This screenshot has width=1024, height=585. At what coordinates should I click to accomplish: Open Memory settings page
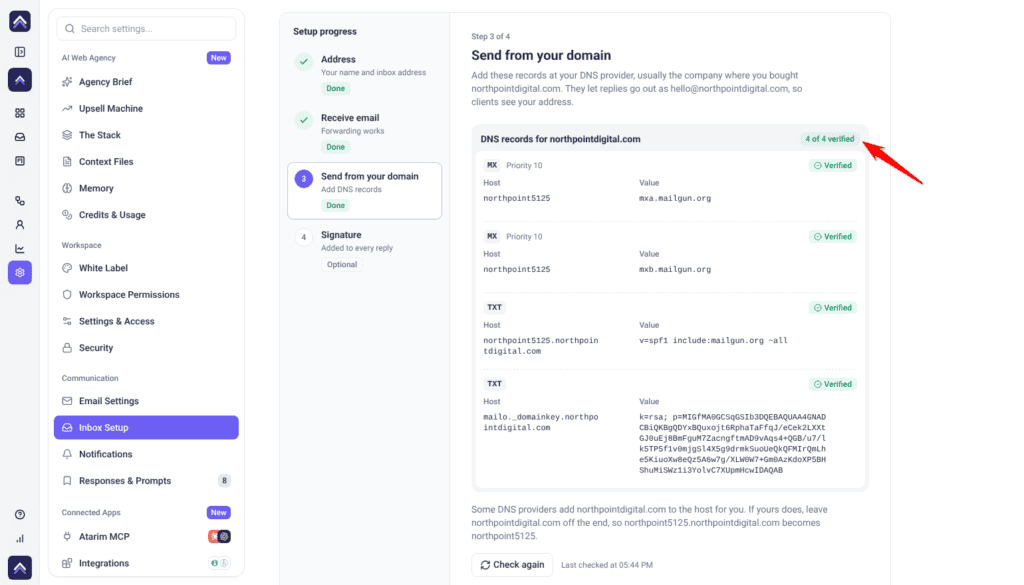[x=146, y=188]
